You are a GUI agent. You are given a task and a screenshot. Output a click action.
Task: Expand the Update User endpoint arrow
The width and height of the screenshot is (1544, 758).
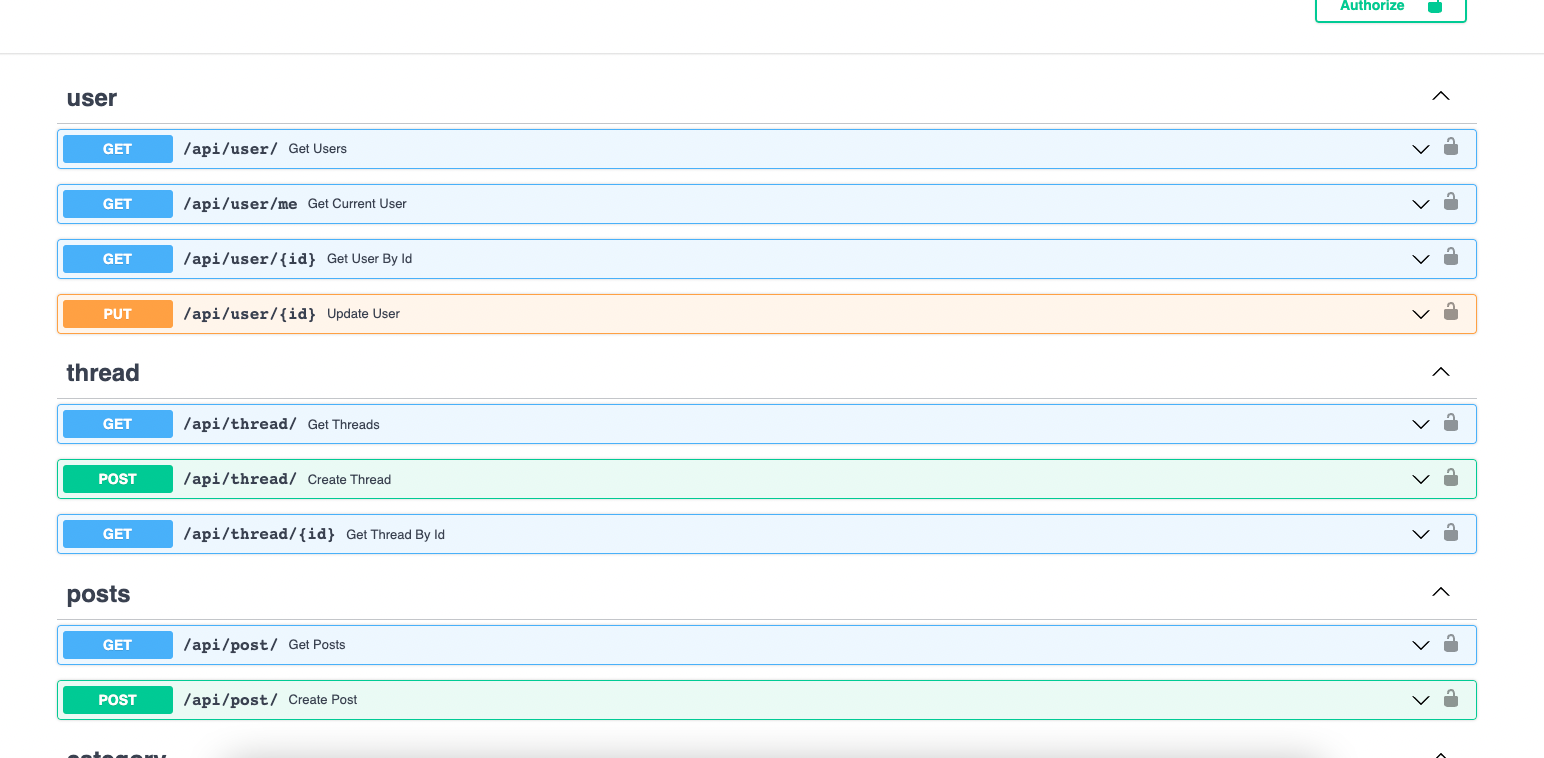[x=1420, y=314]
